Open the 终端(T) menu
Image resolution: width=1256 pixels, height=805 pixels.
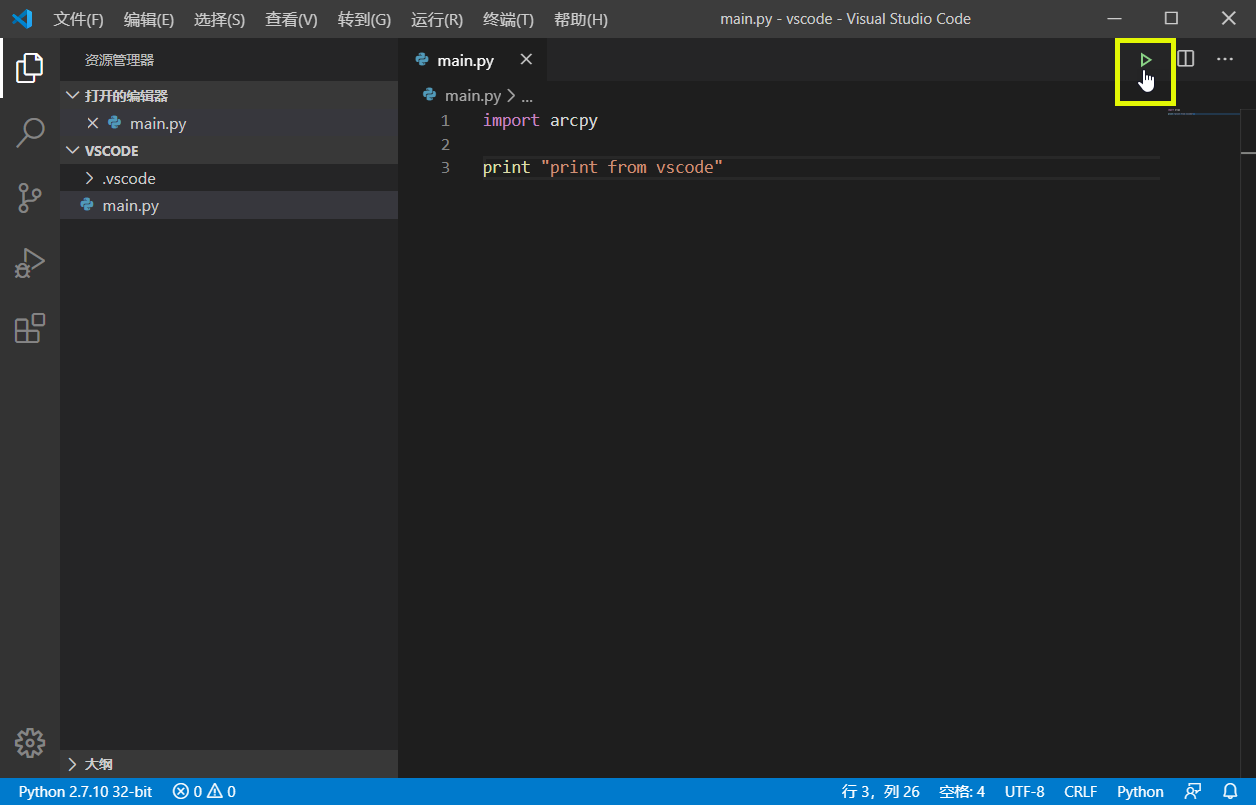coord(508,19)
